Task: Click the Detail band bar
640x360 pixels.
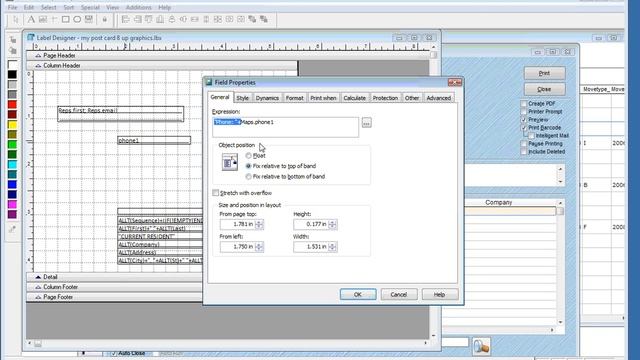Action: tap(114, 277)
